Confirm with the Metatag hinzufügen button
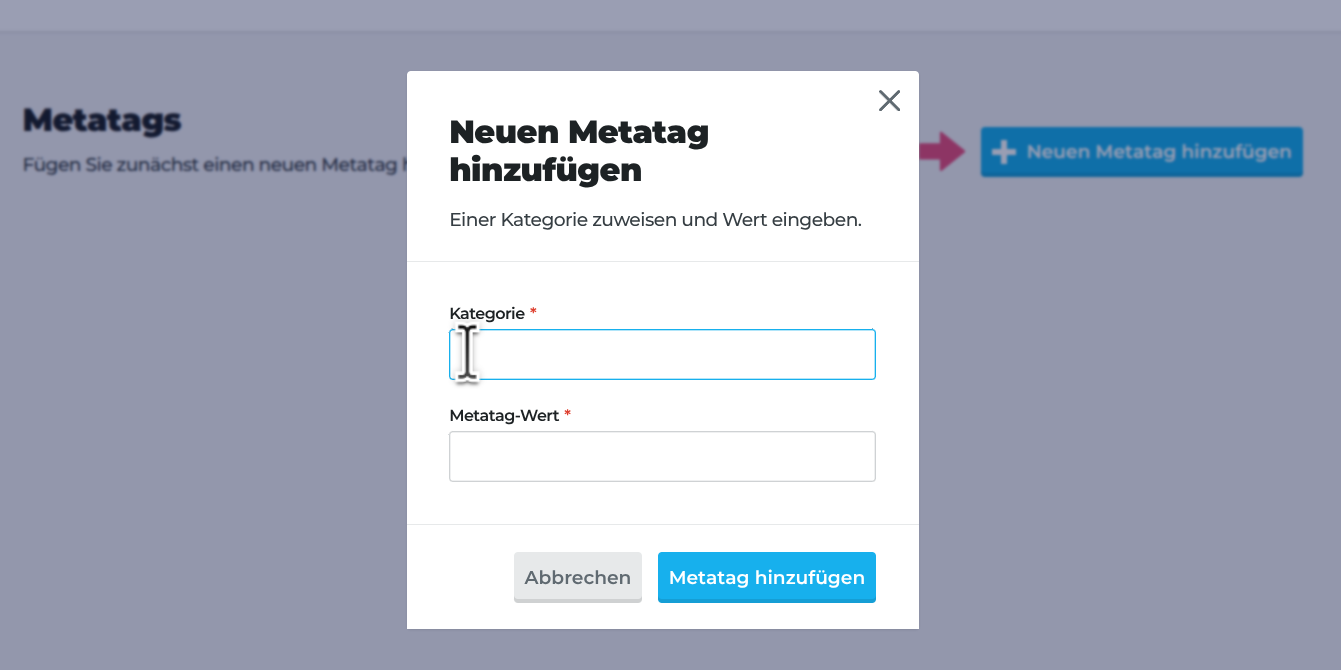The image size is (1341, 670). pos(766,577)
